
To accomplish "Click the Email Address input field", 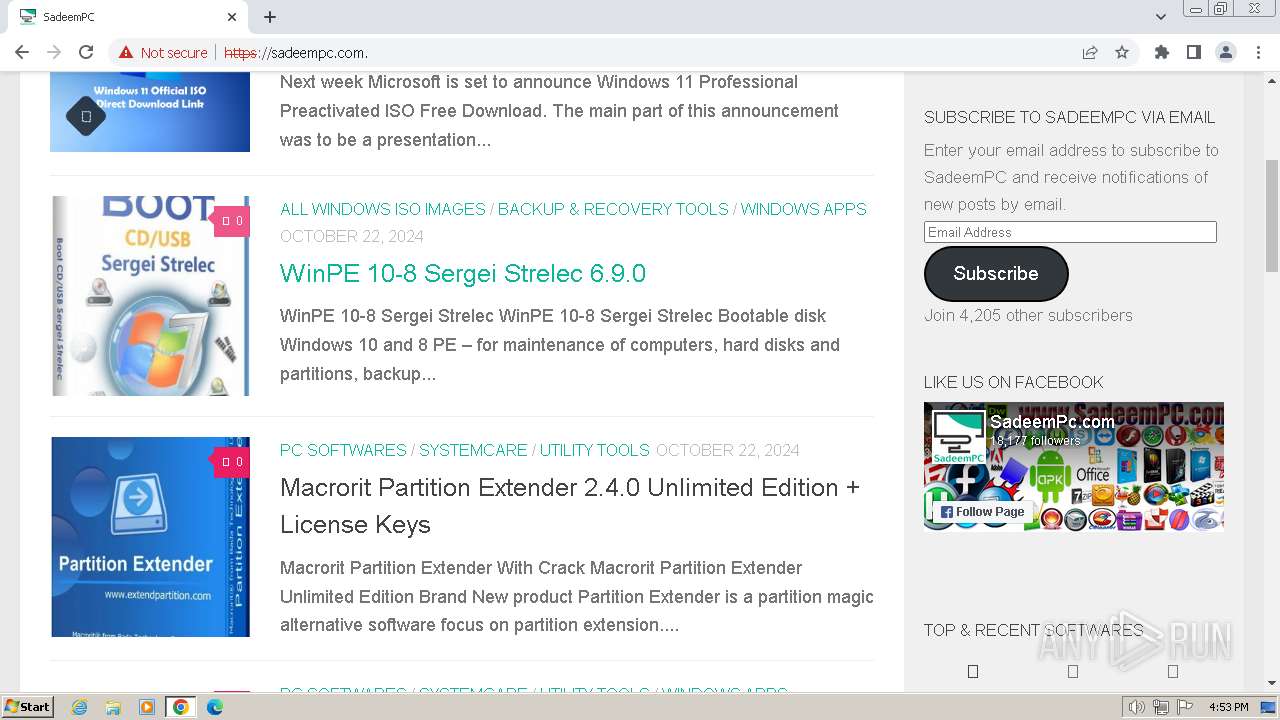I will (x=1070, y=232).
